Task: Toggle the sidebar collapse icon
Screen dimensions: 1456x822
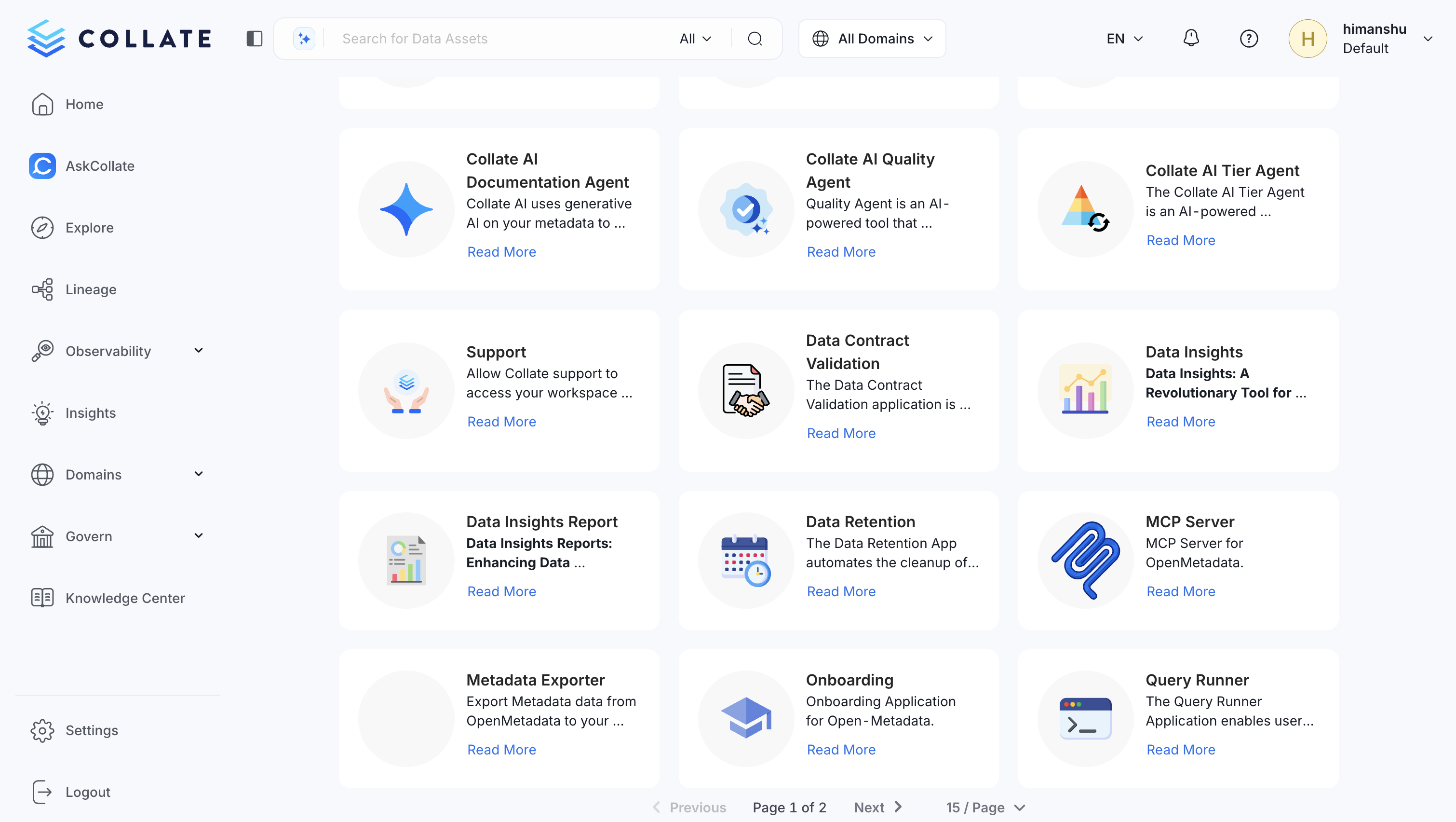Action: 255,38
